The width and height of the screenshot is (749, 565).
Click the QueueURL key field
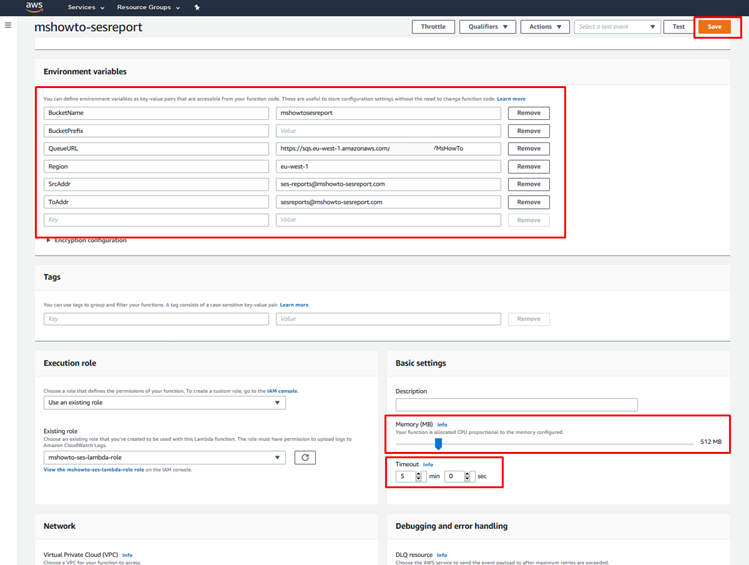156,149
